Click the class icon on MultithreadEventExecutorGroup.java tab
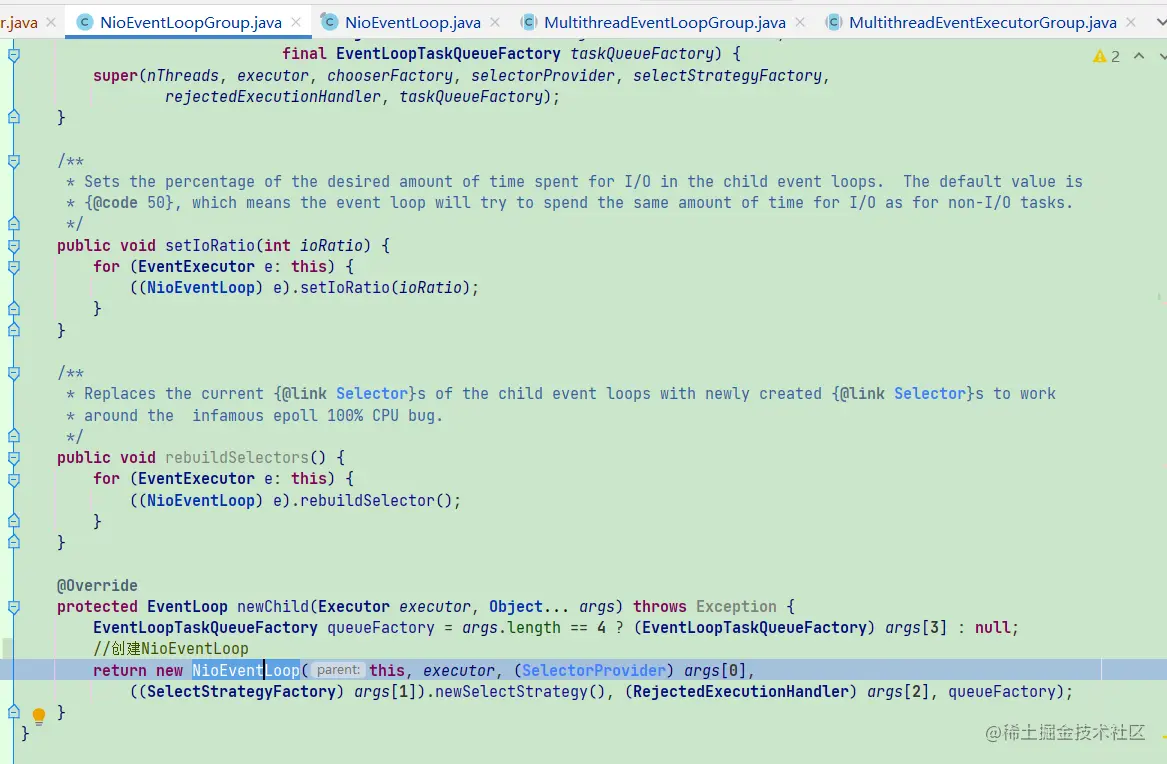 [833, 22]
